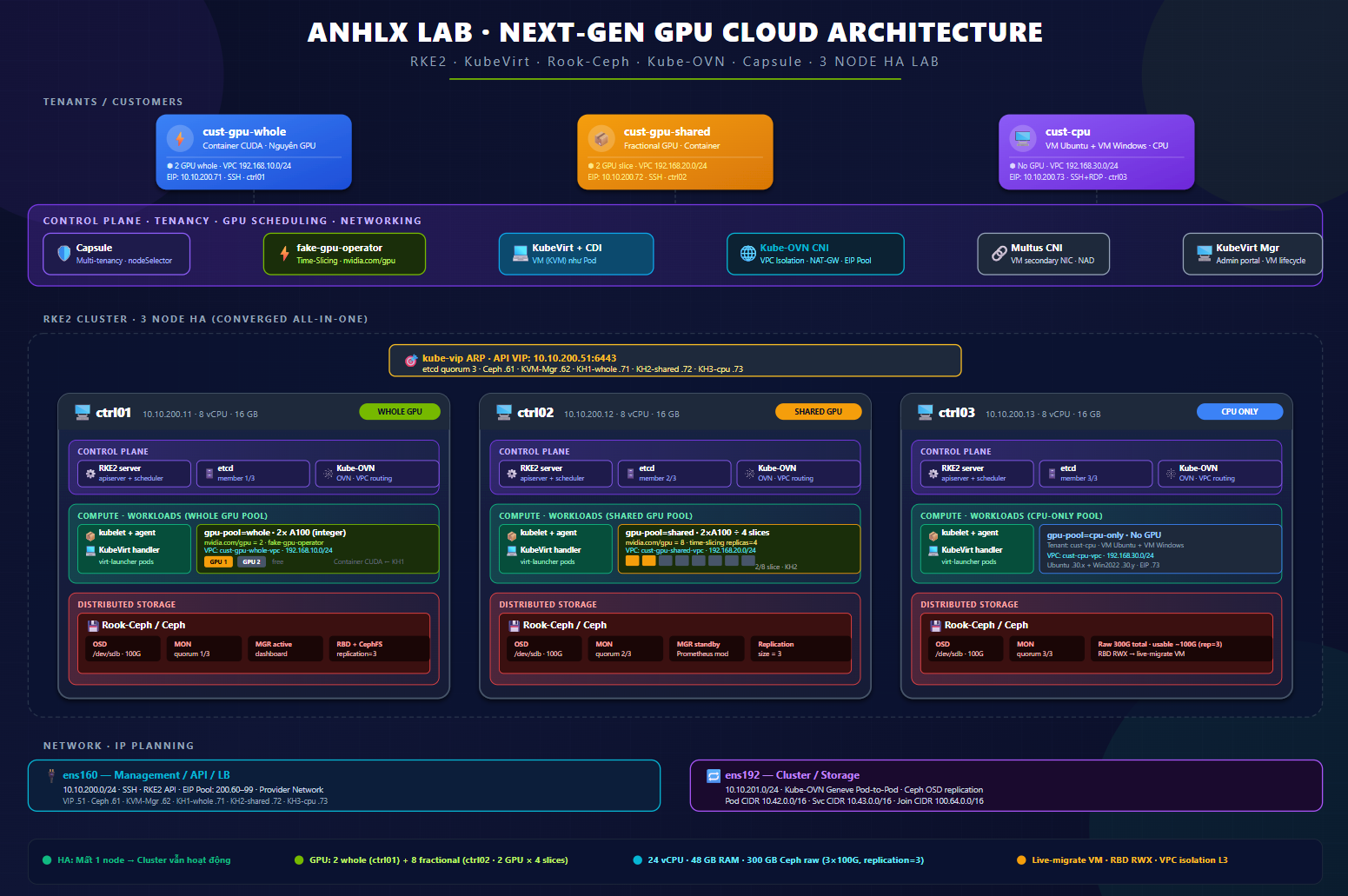The image size is (1348, 896).
Task: Click the ens192 Cluster / Storage icon
Action: click(x=714, y=775)
